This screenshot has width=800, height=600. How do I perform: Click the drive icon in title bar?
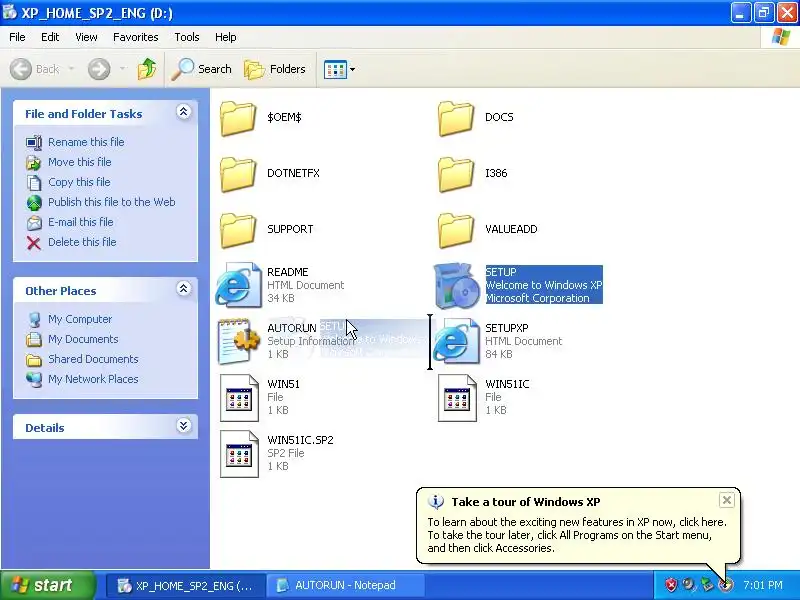click(x=10, y=12)
